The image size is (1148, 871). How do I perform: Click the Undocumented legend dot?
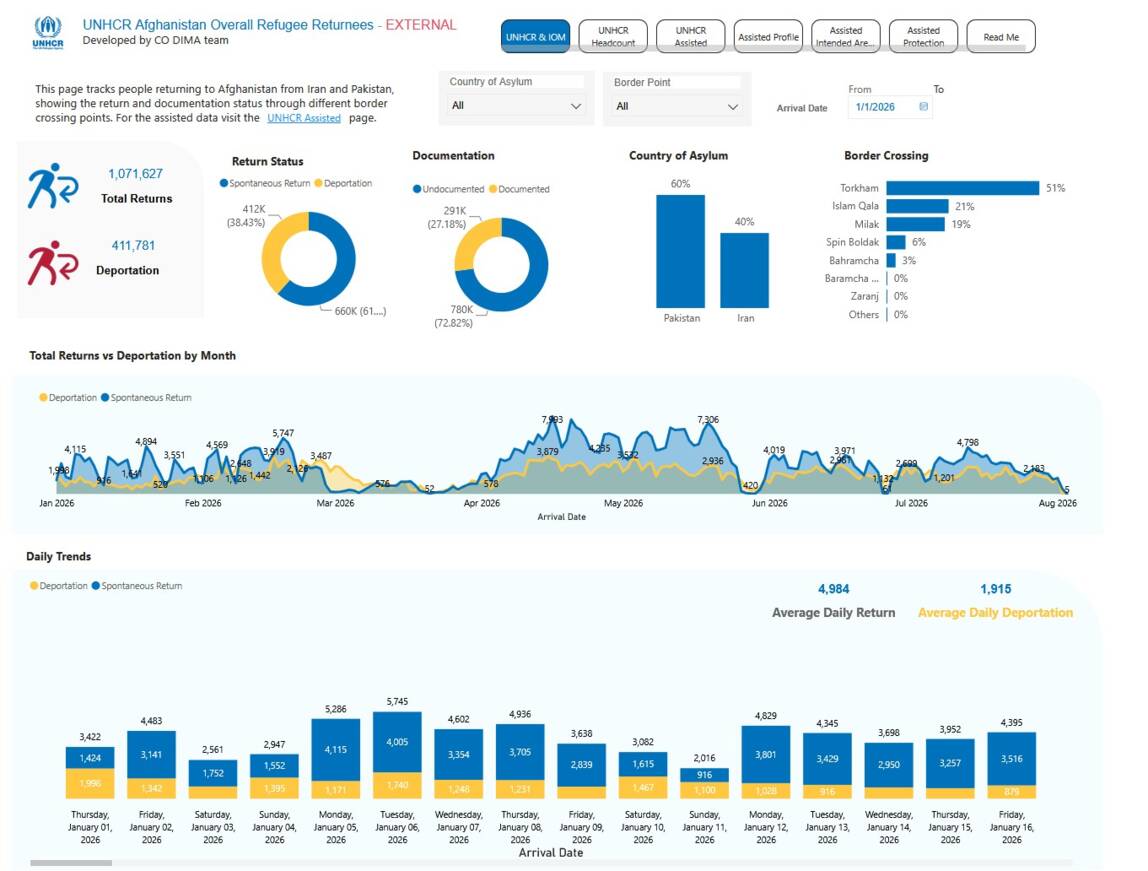click(x=417, y=189)
